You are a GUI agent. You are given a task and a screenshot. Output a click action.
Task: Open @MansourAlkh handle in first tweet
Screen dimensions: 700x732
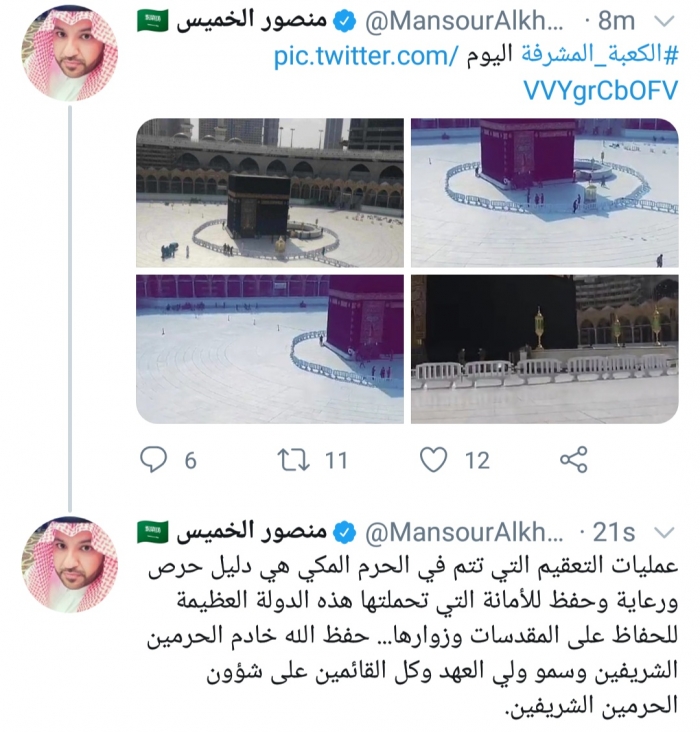point(464,22)
